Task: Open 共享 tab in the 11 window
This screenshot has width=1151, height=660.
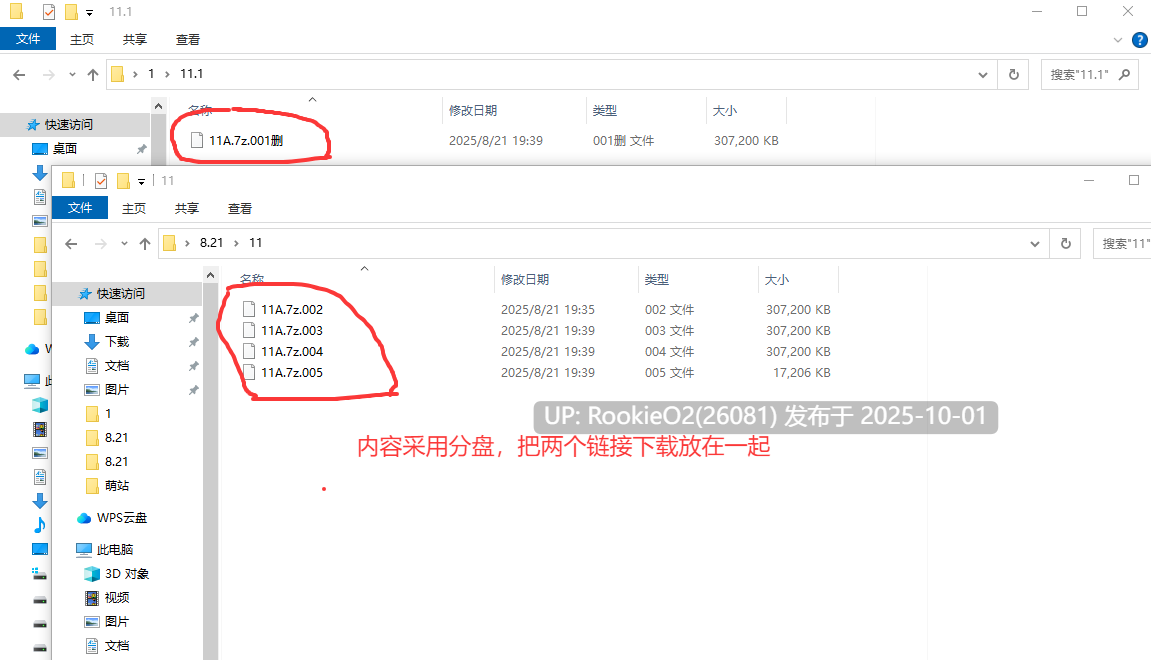Action: [186, 208]
